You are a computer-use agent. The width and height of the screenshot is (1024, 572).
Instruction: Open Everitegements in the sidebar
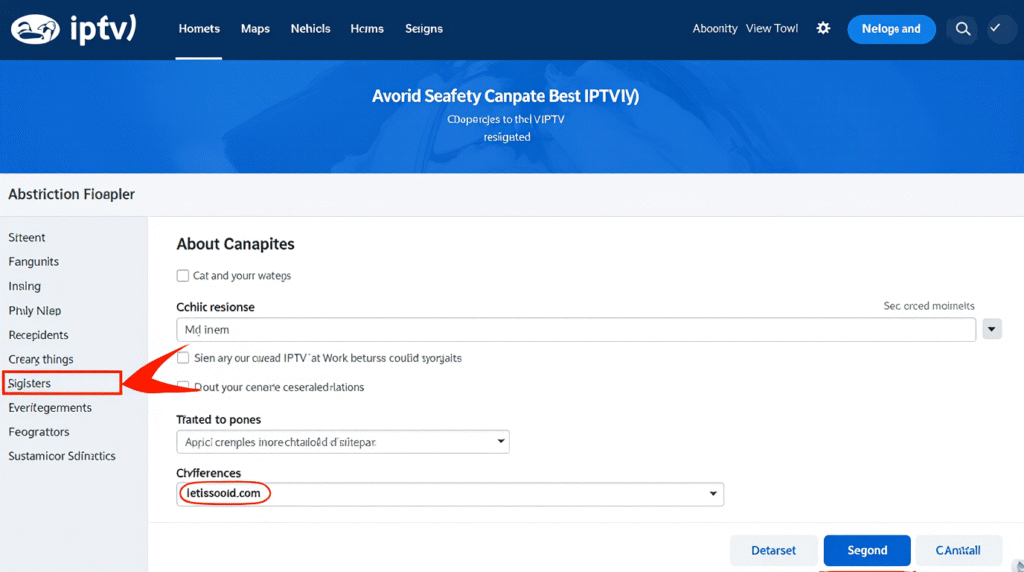(x=50, y=407)
